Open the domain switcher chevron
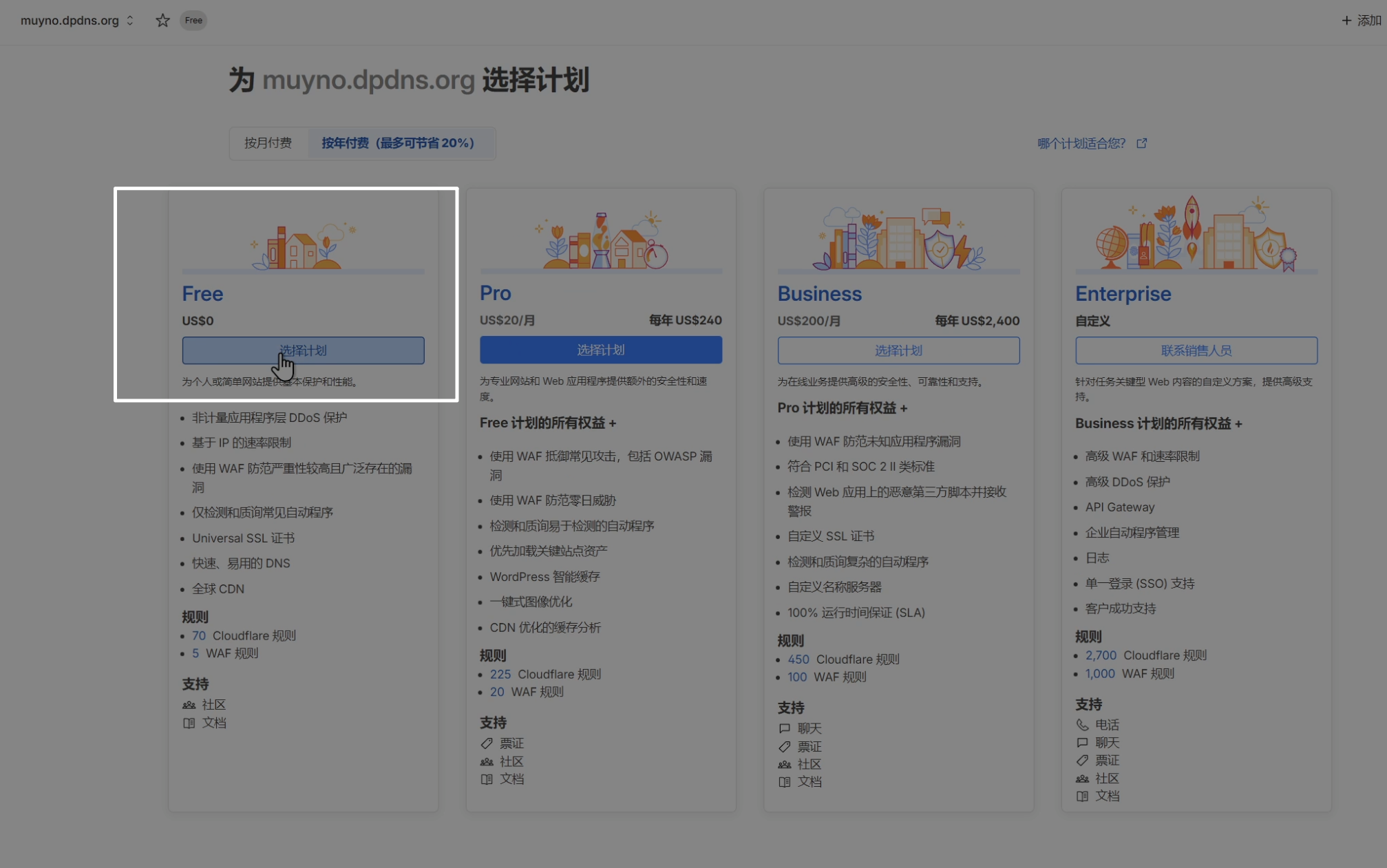1387x868 pixels. (129, 21)
